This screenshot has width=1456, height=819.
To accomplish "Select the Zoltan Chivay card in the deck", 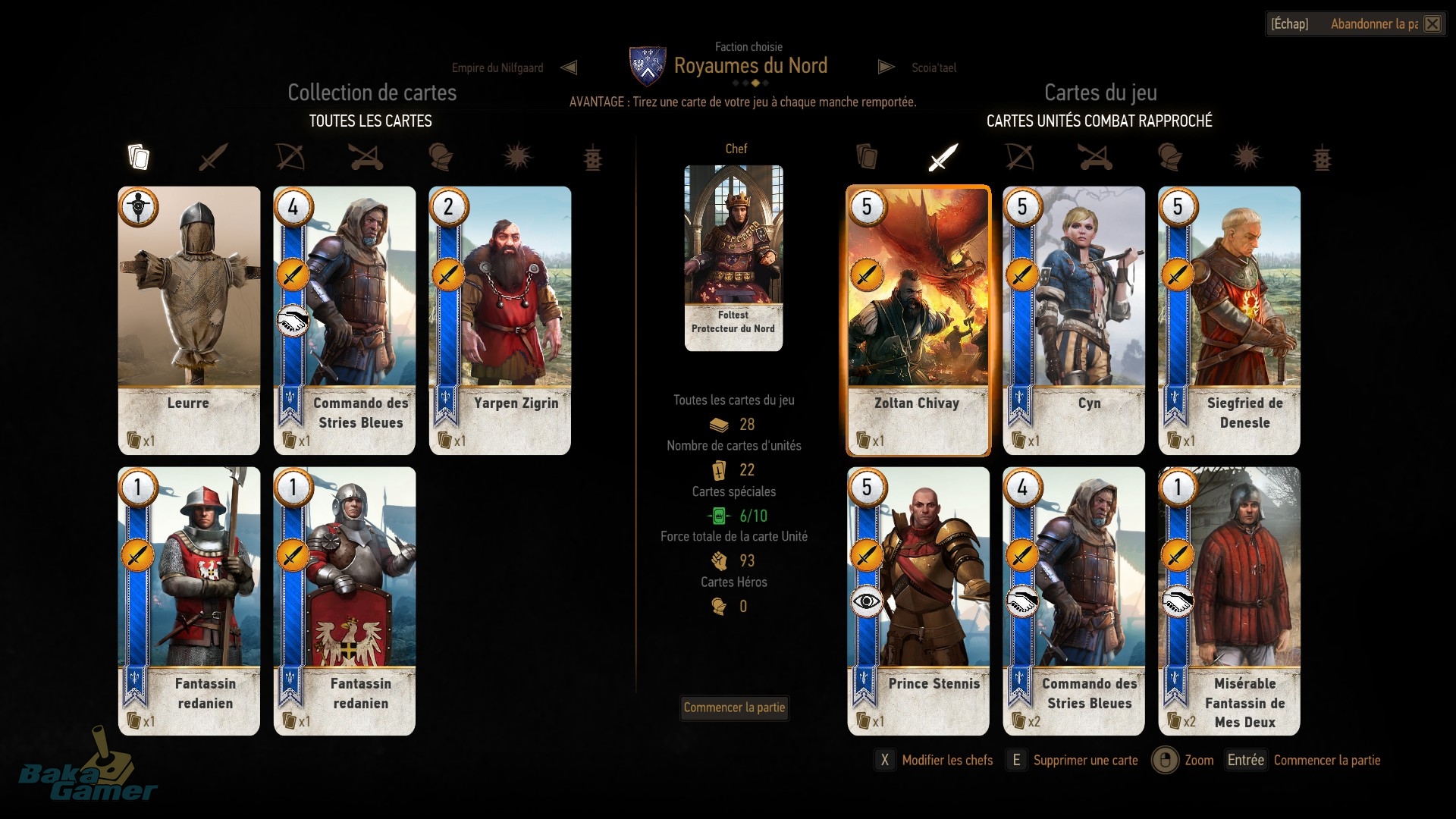I will tap(918, 321).
